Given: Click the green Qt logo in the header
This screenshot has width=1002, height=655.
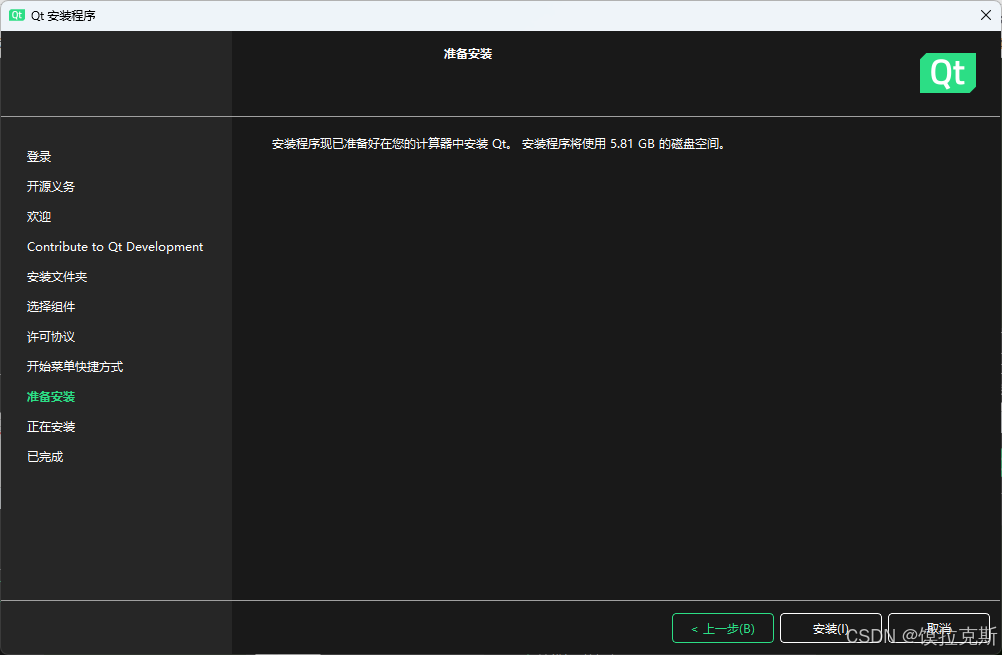Looking at the screenshot, I should (948, 73).
